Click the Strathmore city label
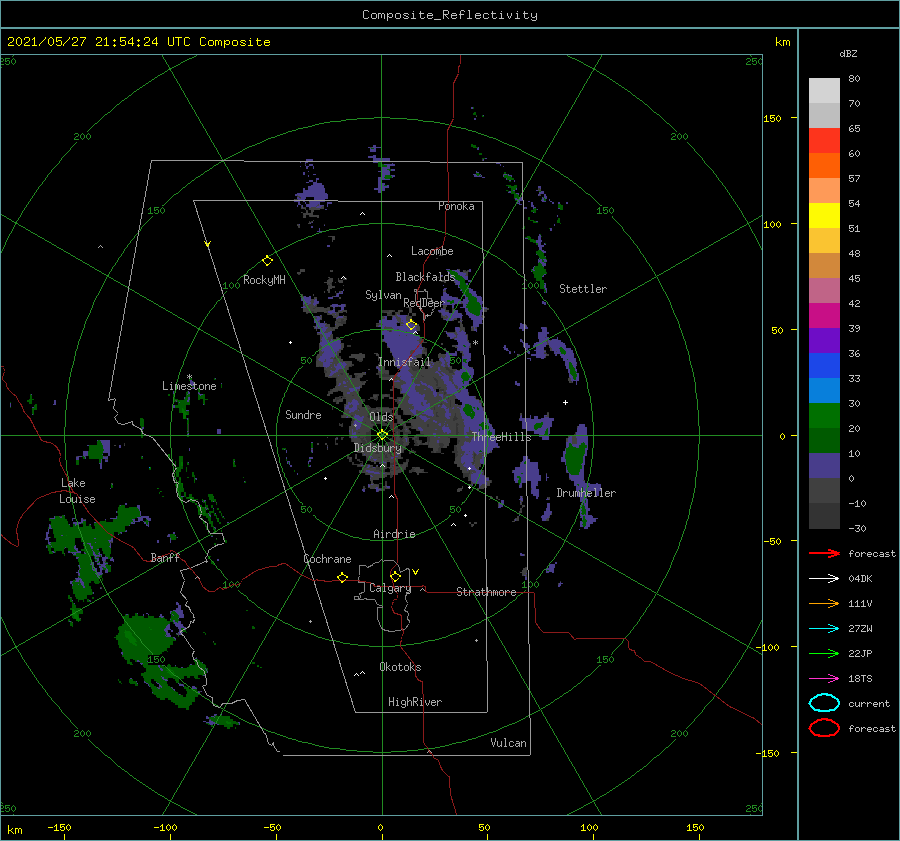This screenshot has width=900, height=841. pos(486,592)
